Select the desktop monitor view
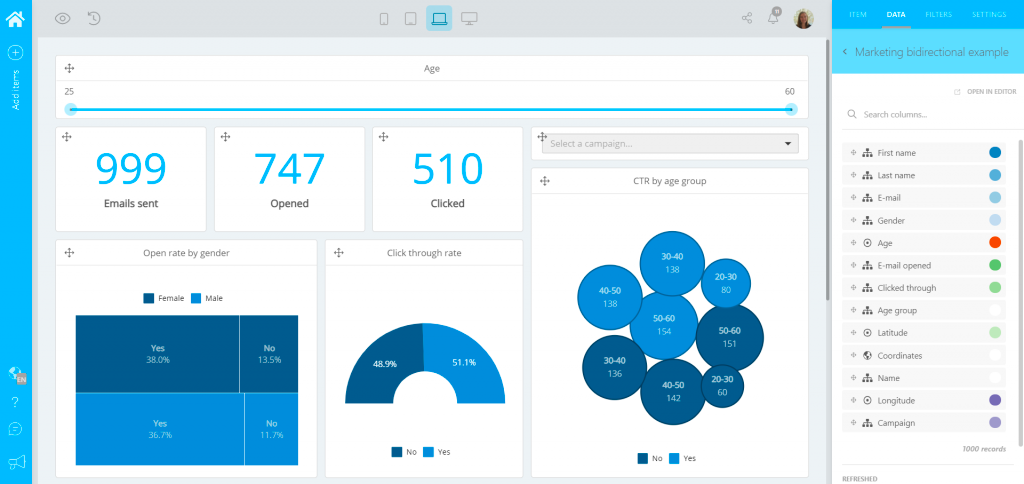Image resolution: width=1024 pixels, height=484 pixels. tap(469, 18)
